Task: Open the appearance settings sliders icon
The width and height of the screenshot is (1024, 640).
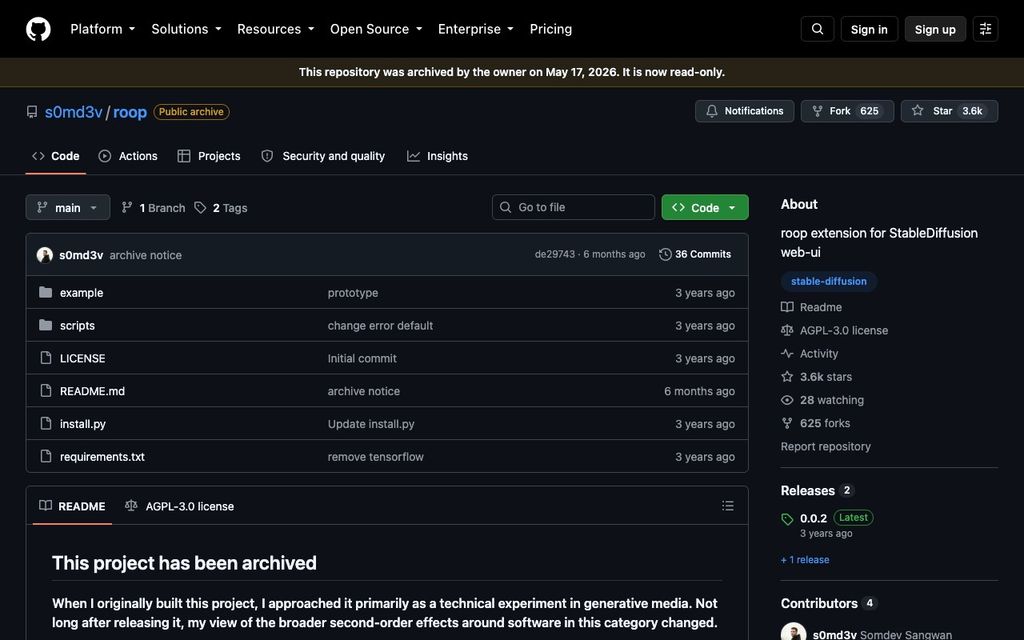Action: (985, 29)
